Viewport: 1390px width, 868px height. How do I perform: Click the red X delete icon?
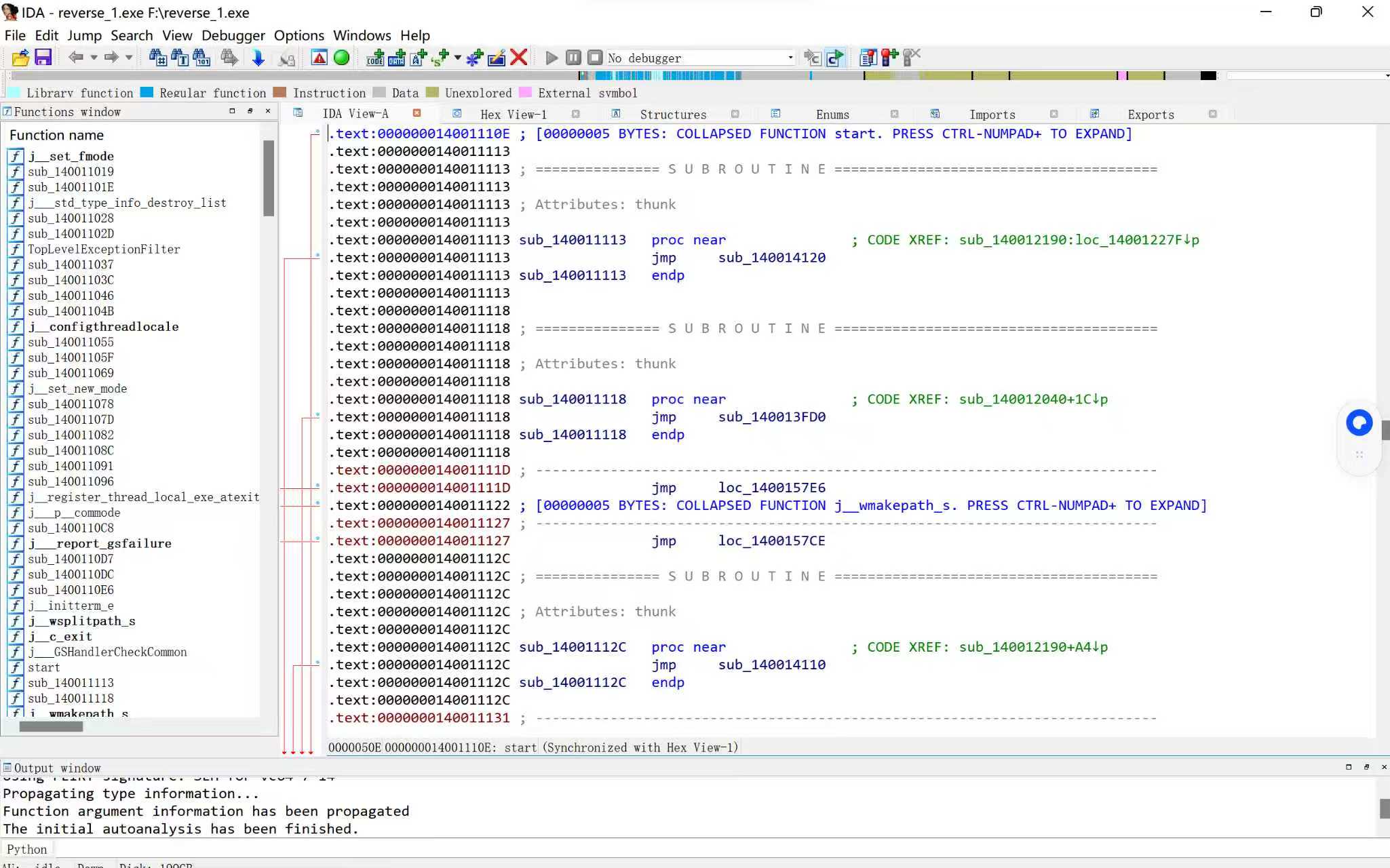pos(519,58)
